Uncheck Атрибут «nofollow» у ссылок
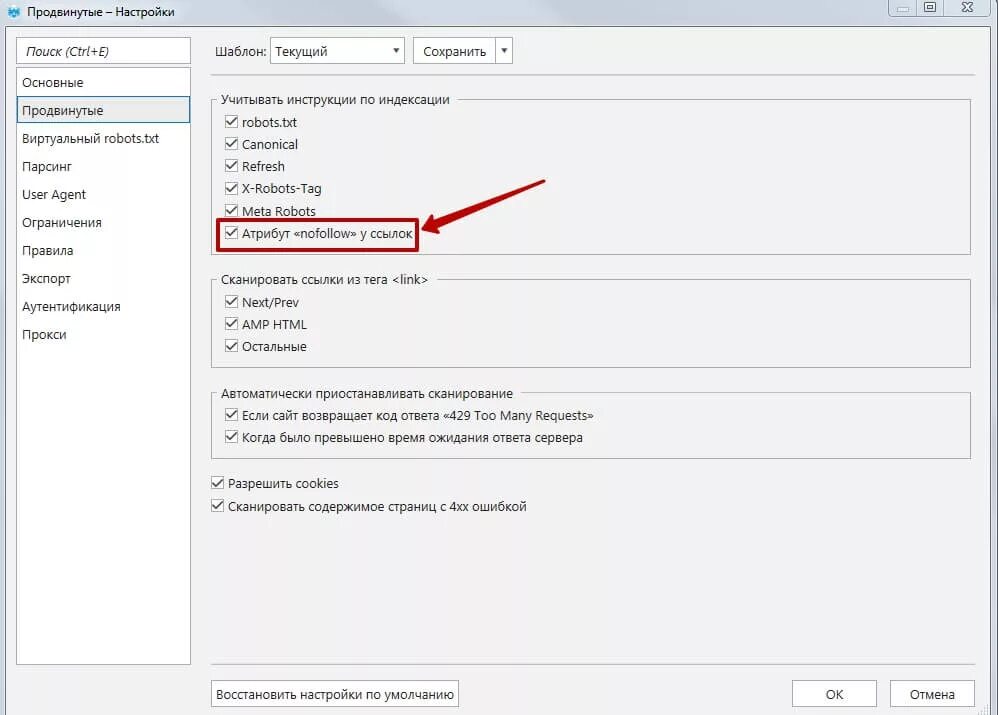Viewport: 998px width, 715px height. pos(231,233)
